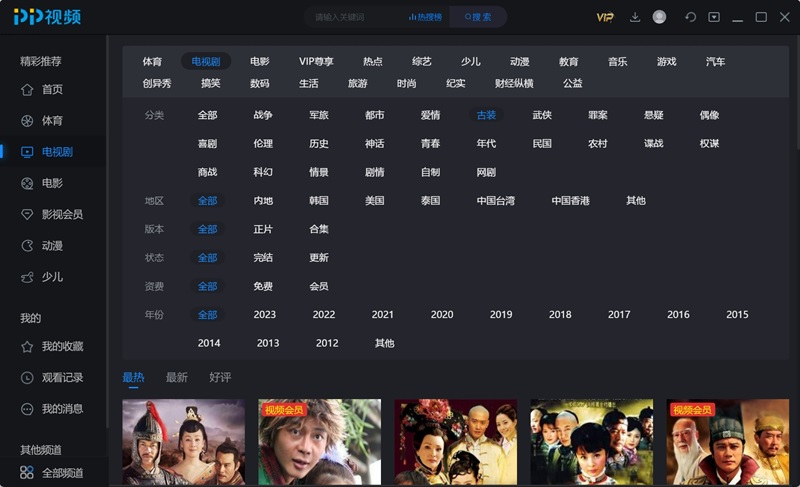Open the 公益 channel tab
The height and width of the screenshot is (487, 800).
click(572, 83)
